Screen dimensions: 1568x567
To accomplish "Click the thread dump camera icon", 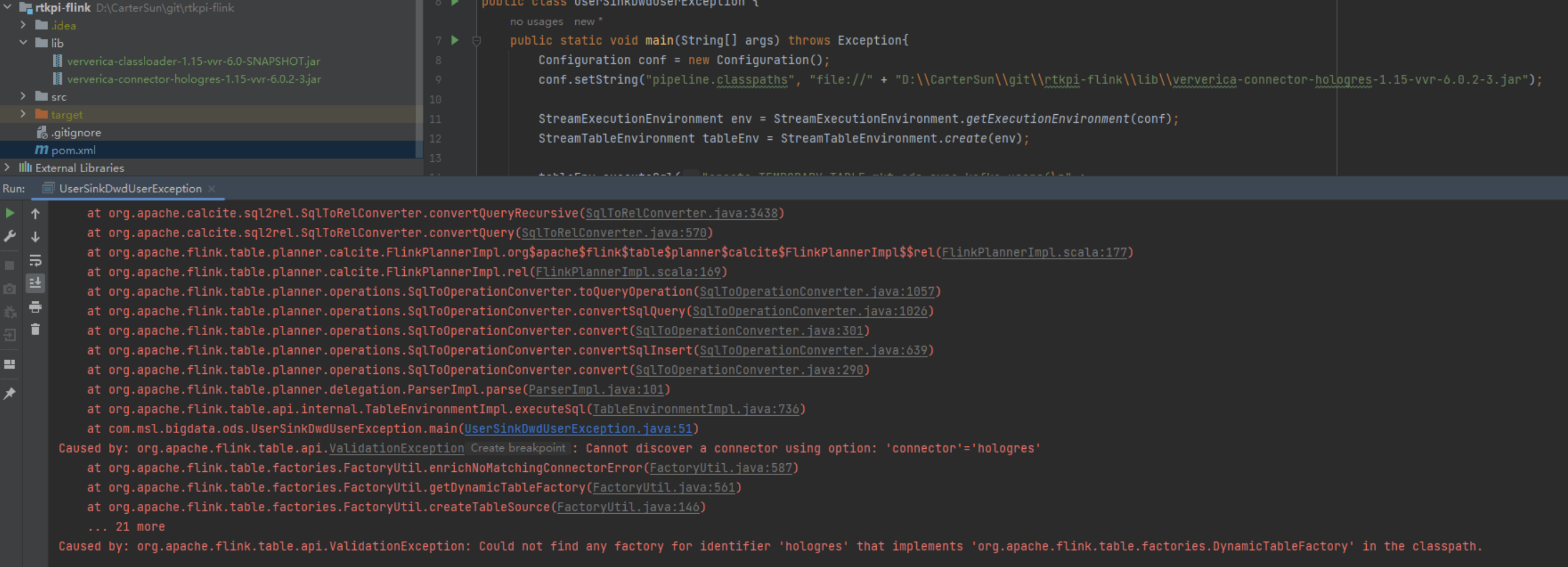I will (10, 289).
